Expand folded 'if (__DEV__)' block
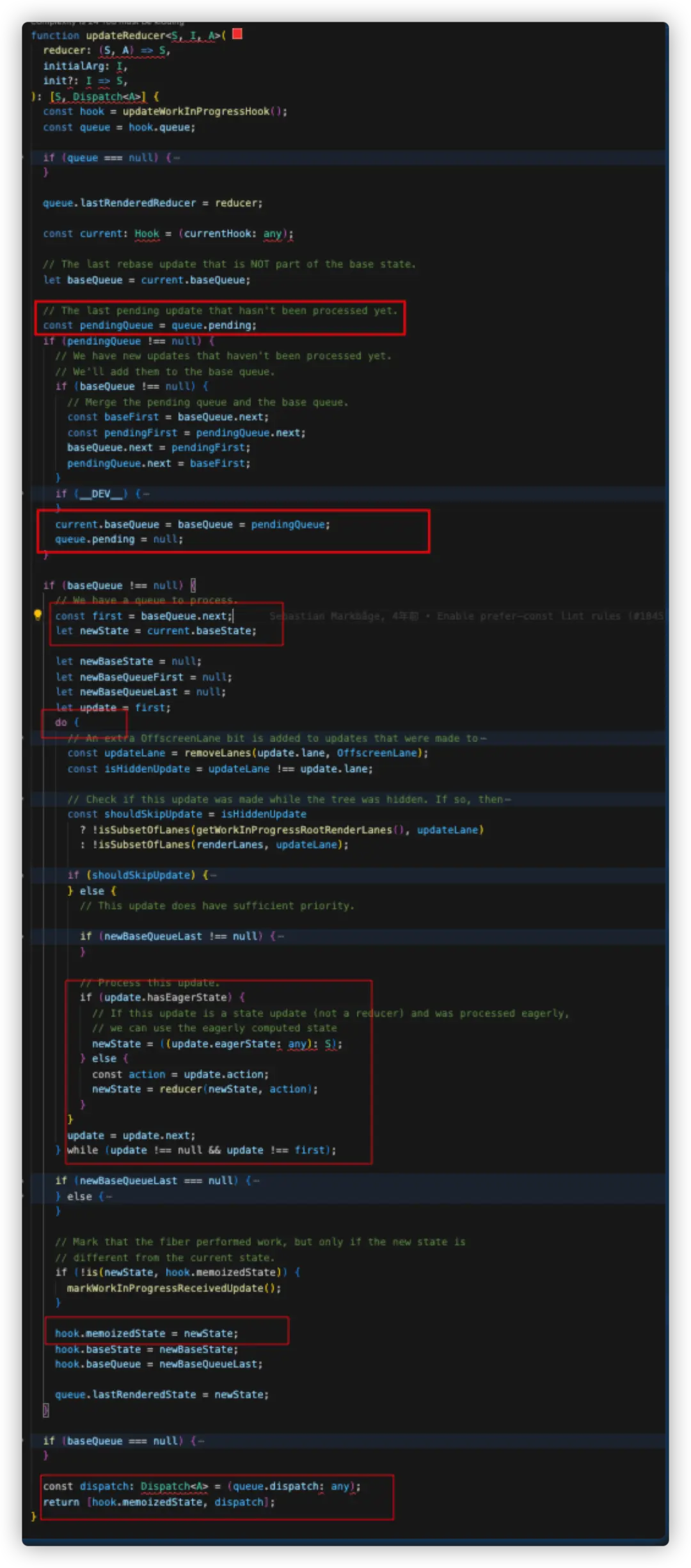 (146, 494)
